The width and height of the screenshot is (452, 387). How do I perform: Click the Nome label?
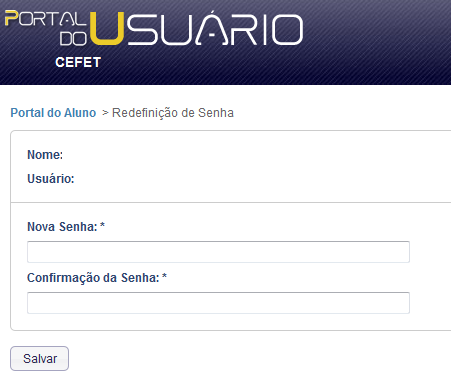coord(45,155)
